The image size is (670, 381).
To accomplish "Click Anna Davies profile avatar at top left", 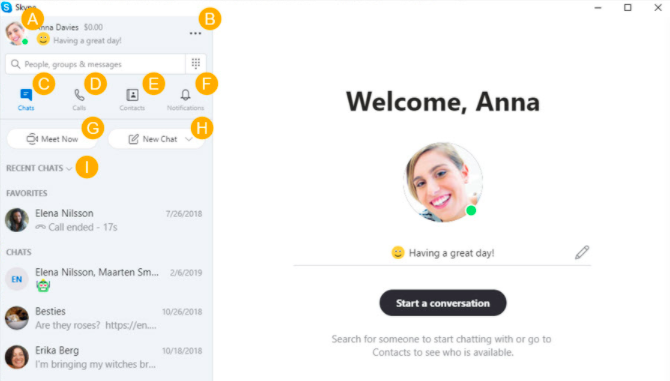I will (x=16, y=33).
